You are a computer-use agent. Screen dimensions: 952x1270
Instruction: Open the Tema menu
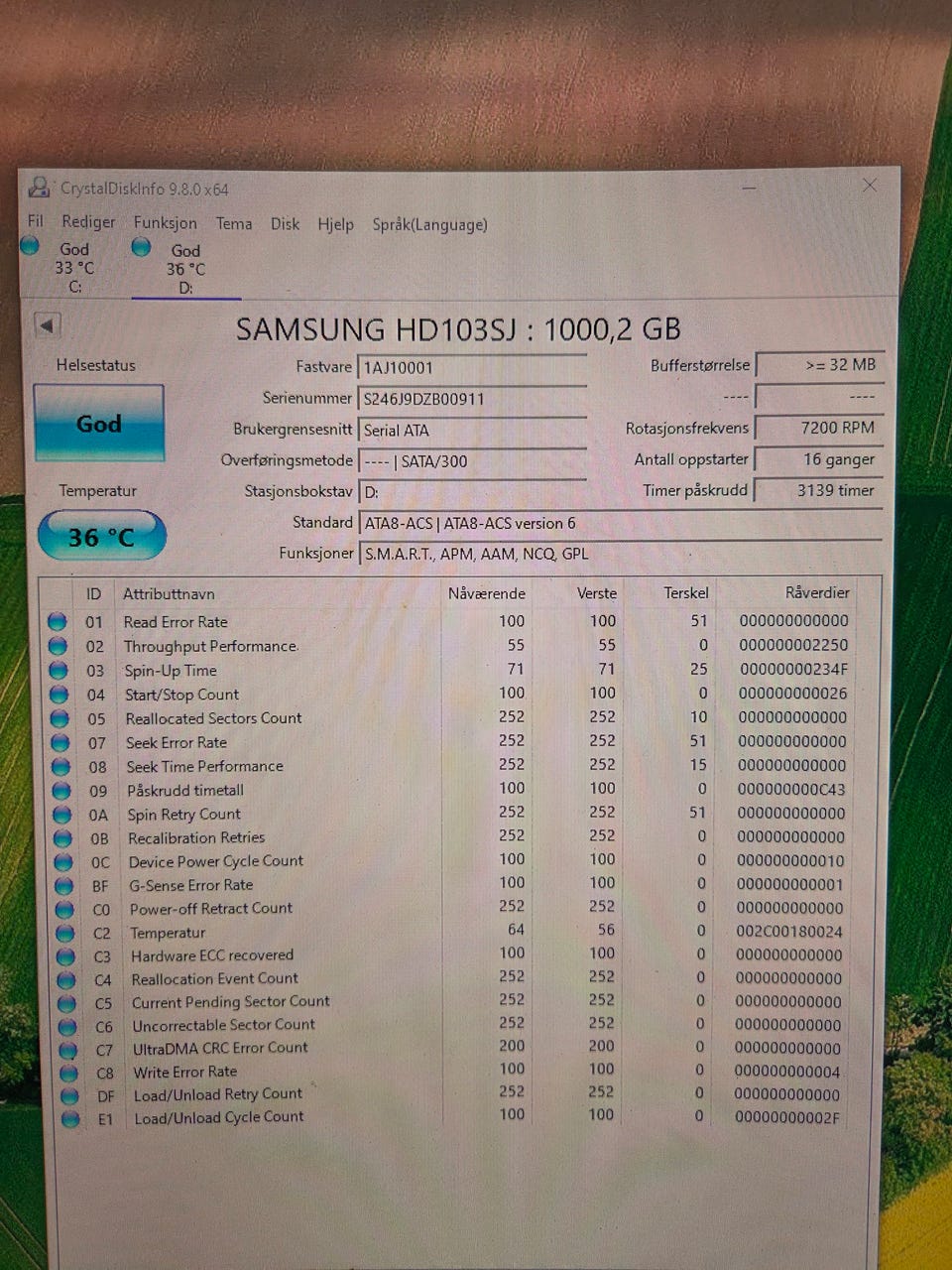point(234,223)
